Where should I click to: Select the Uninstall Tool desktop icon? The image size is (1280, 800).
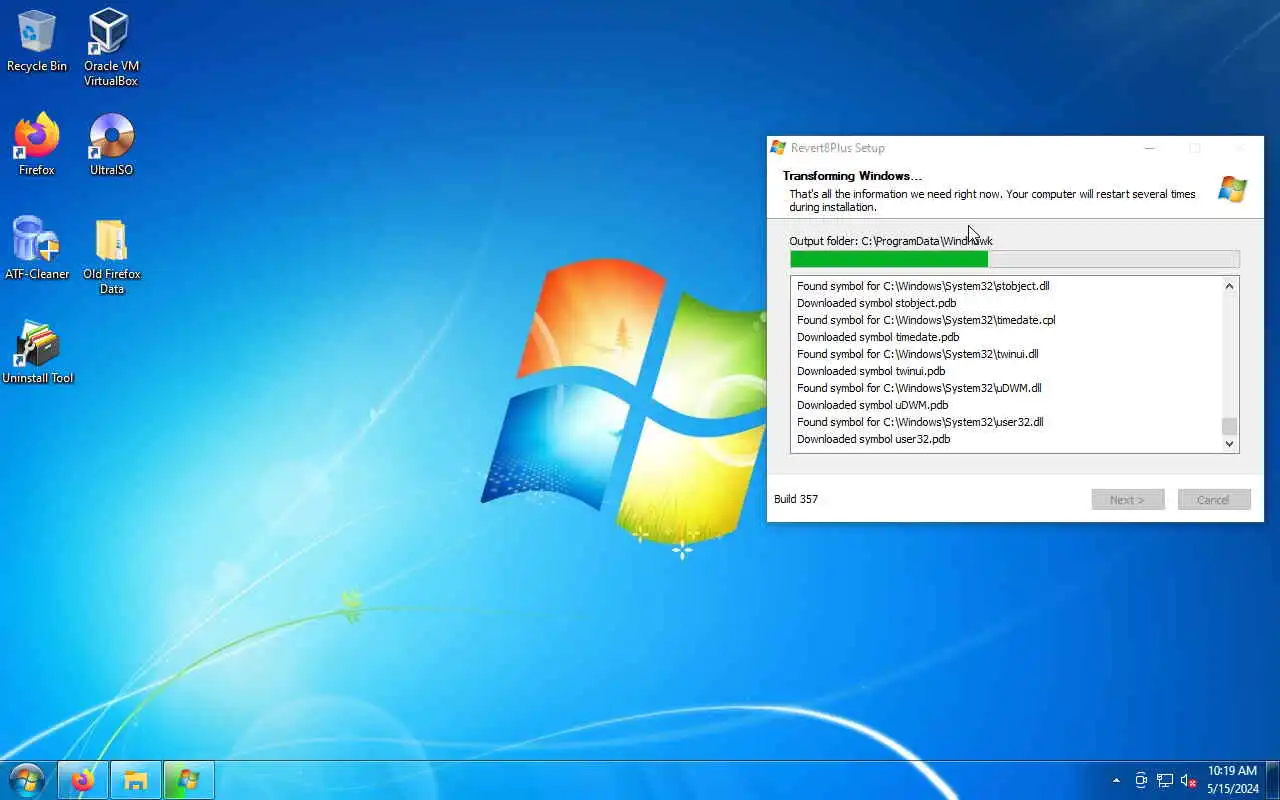pos(37,353)
